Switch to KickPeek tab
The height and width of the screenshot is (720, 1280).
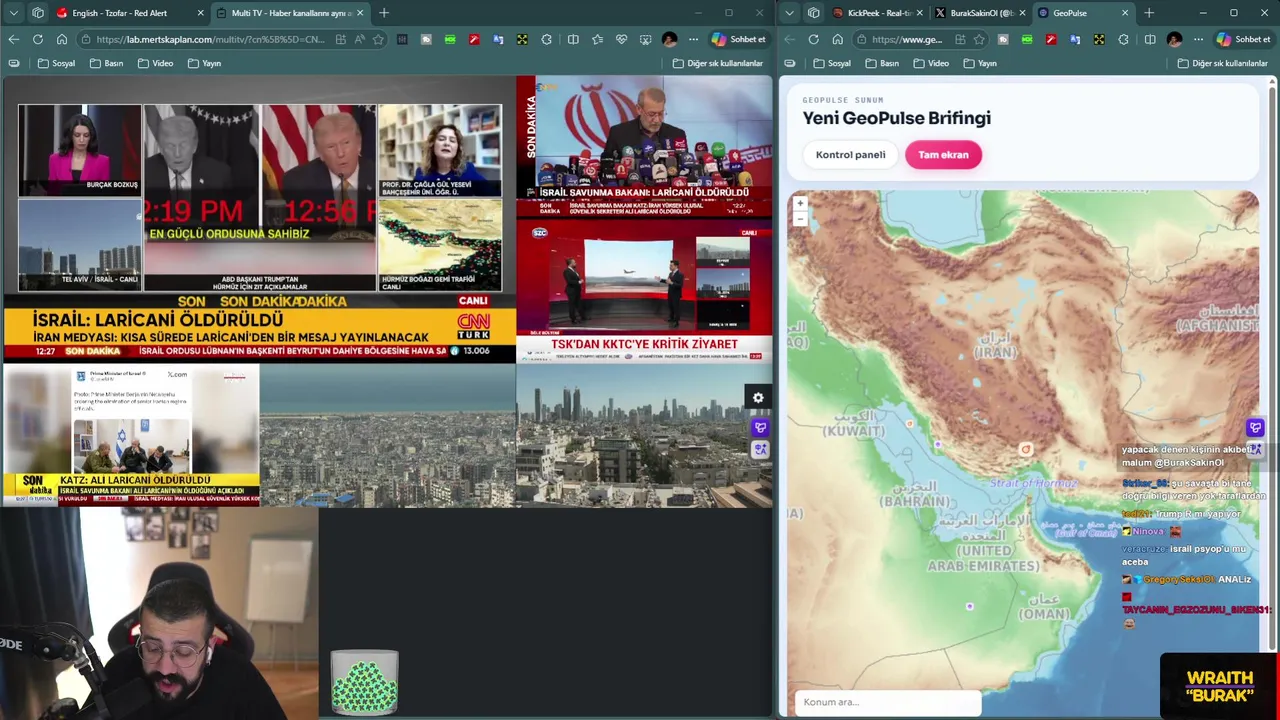(x=876, y=13)
